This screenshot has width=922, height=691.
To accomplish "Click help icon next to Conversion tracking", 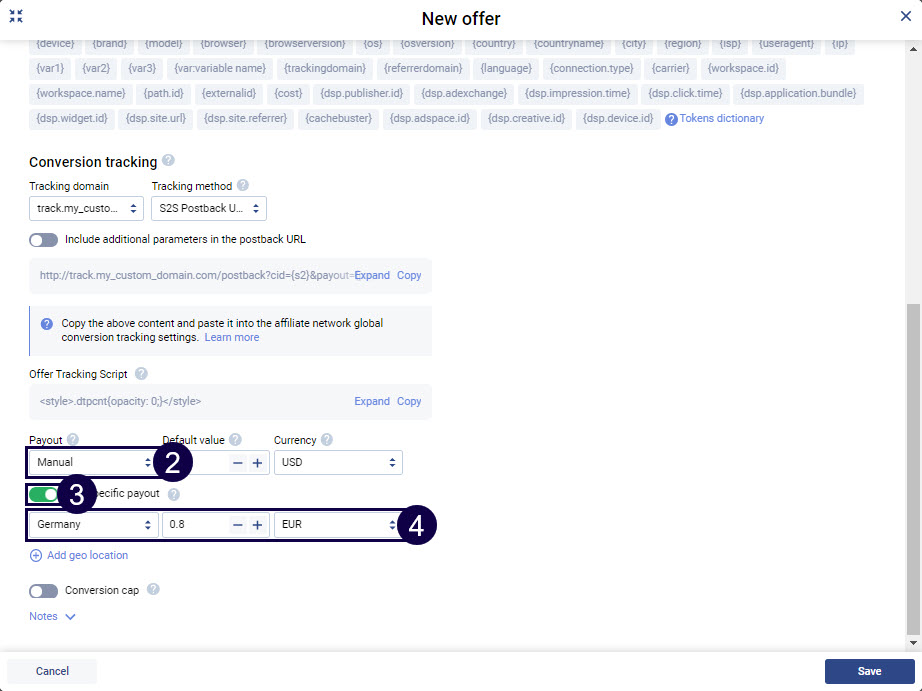I will 168,160.
